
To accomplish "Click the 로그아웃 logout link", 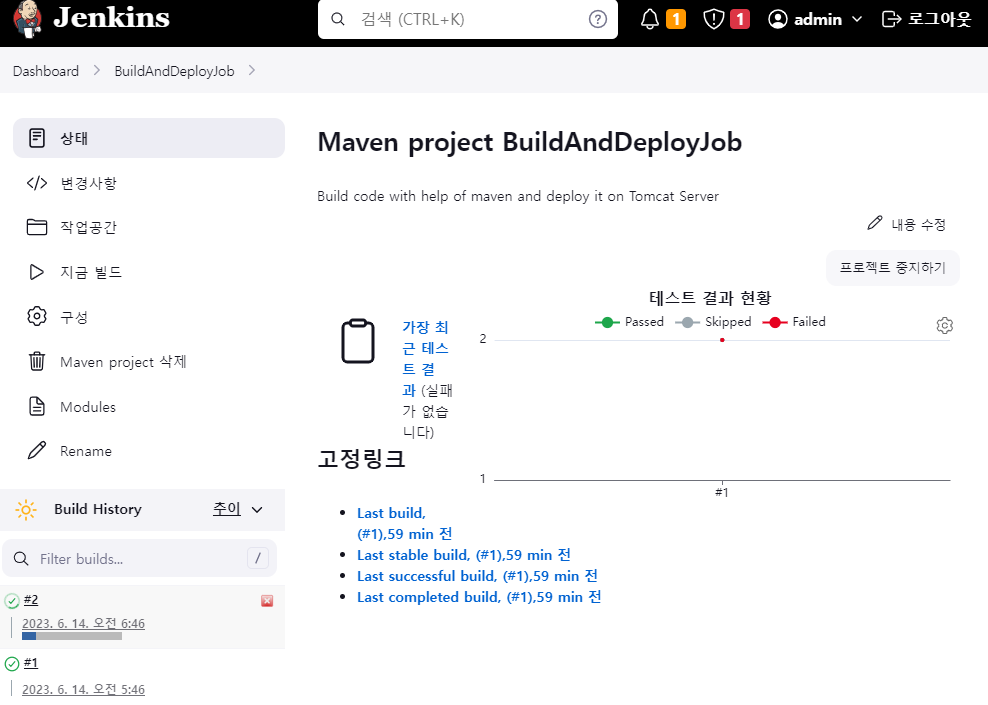I will point(926,19).
